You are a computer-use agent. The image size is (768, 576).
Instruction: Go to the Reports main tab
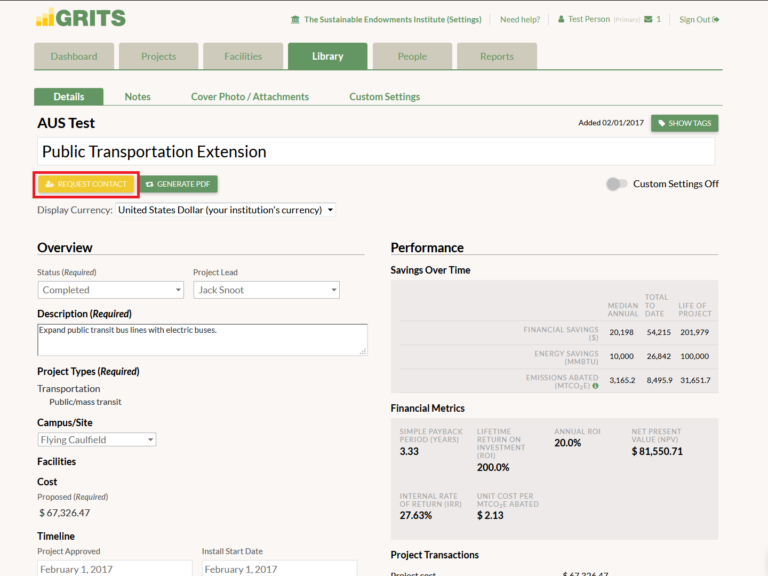(x=497, y=57)
